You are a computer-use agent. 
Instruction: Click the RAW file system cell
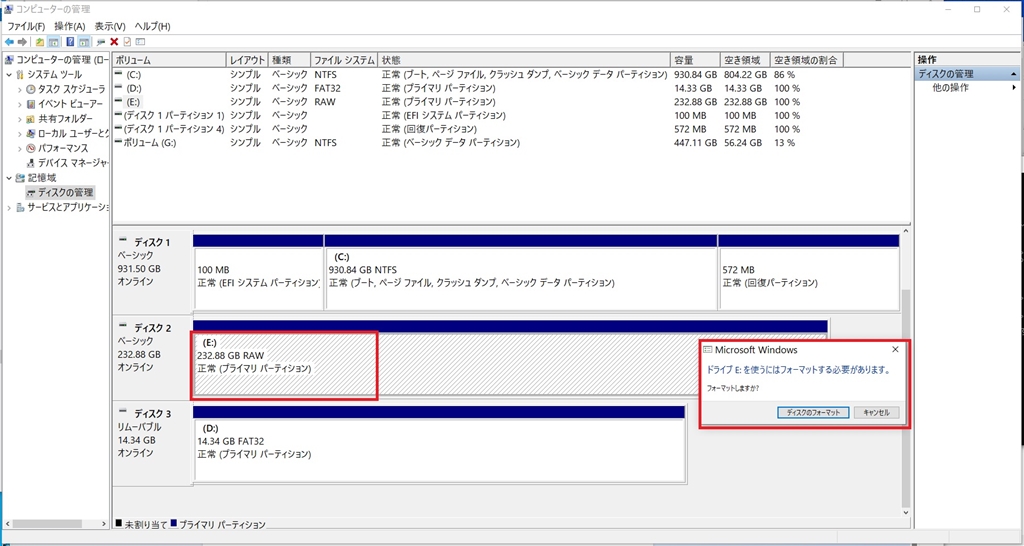(325, 102)
